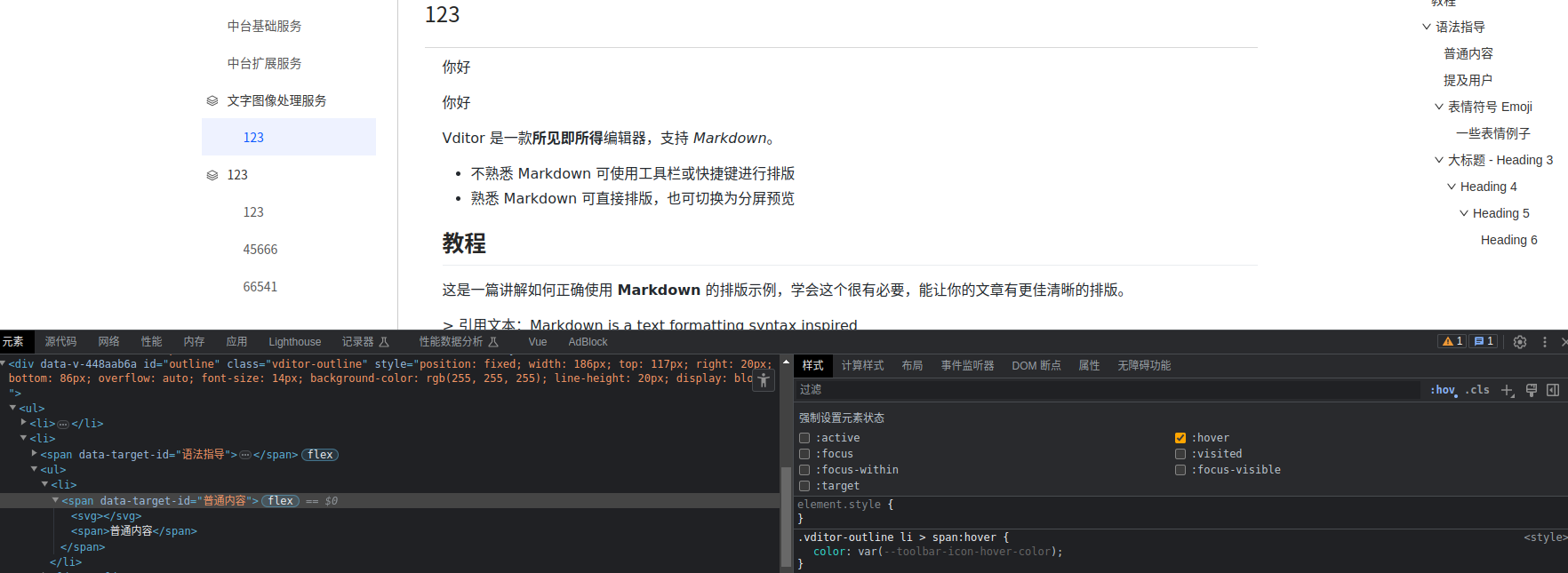Collapse top-level ul DOM node
Image resolution: width=1568 pixels, height=573 pixels.
pos(12,408)
